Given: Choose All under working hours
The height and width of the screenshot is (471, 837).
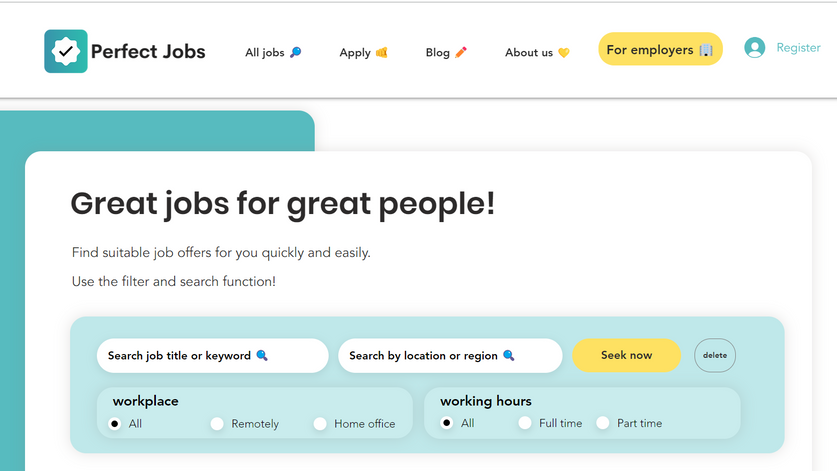Looking at the screenshot, I should [x=447, y=424].
